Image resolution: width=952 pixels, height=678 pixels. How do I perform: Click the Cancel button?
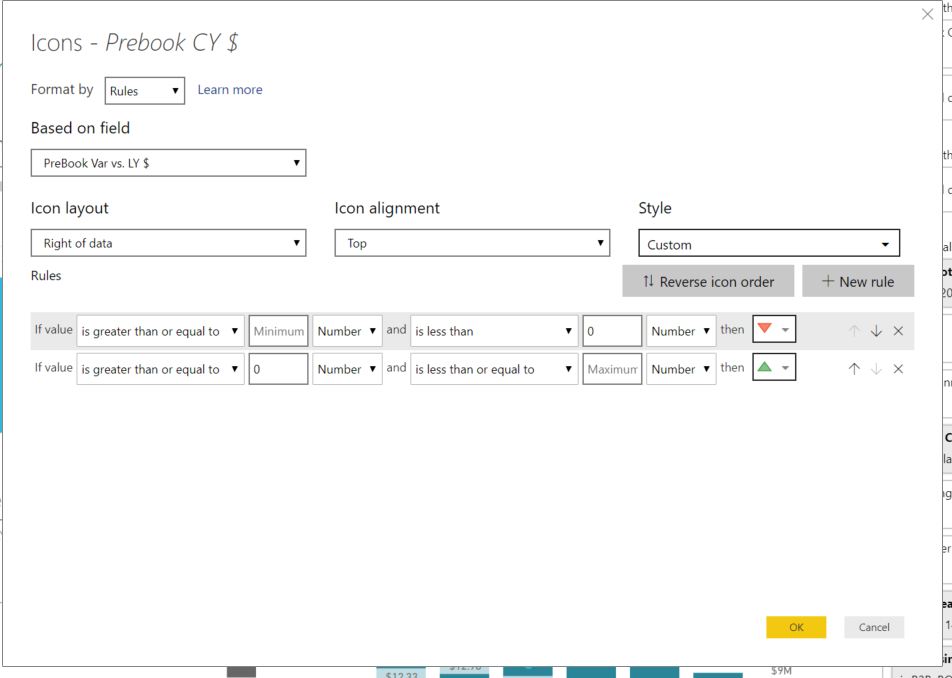(x=874, y=627)
